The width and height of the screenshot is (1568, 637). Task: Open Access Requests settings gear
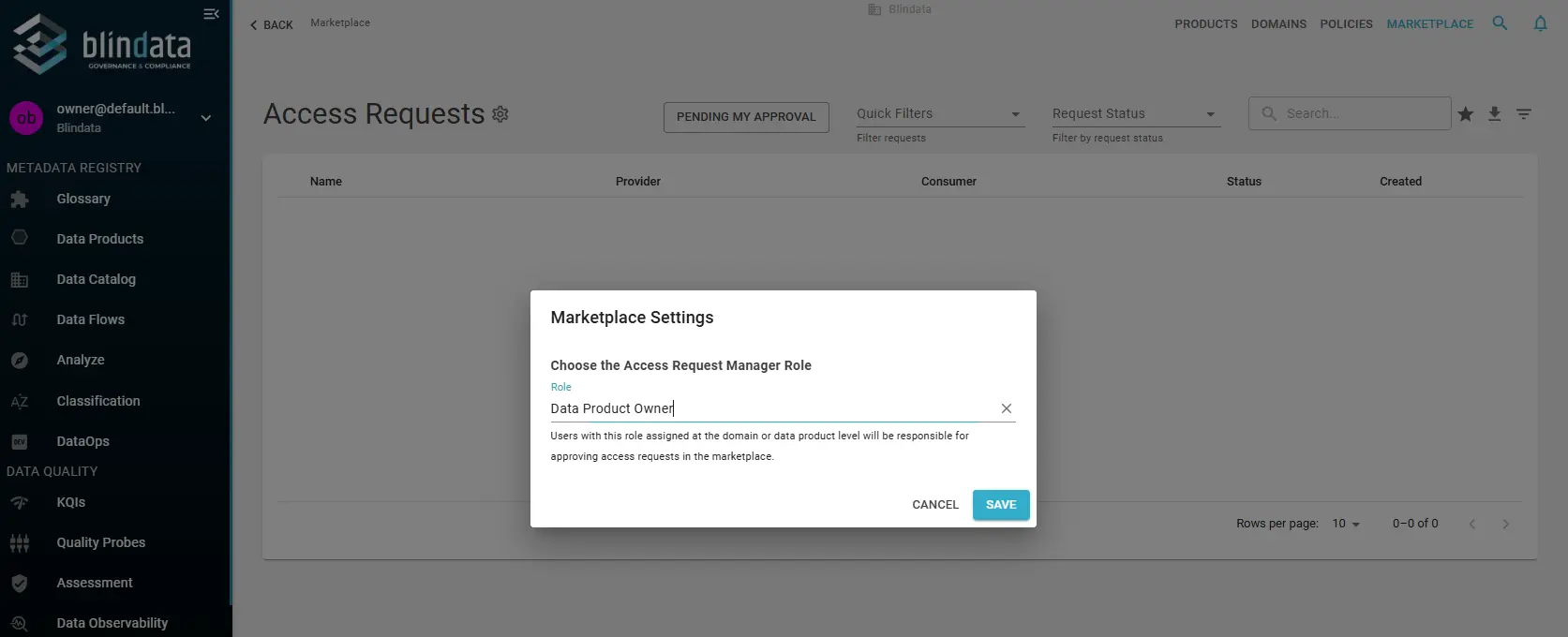[x=500, y=114]
